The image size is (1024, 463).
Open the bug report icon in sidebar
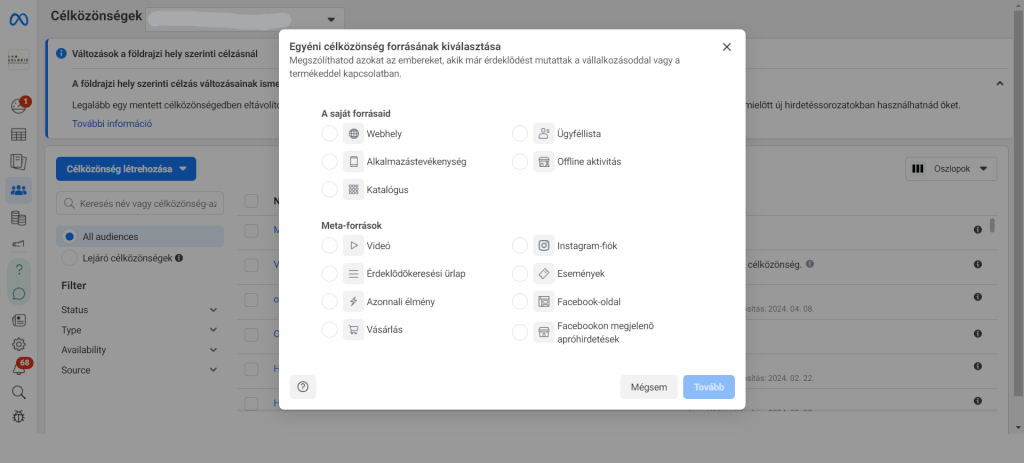click(x=18, y=415)
